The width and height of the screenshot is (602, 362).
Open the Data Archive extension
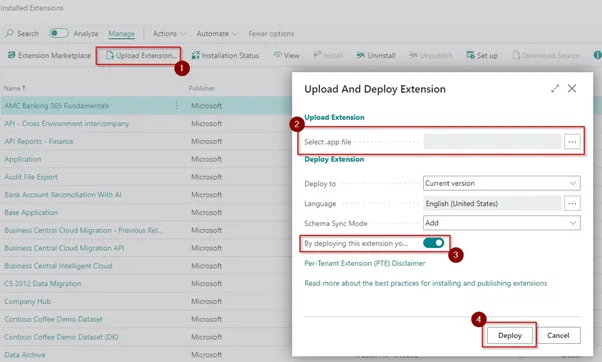(25, 355)
